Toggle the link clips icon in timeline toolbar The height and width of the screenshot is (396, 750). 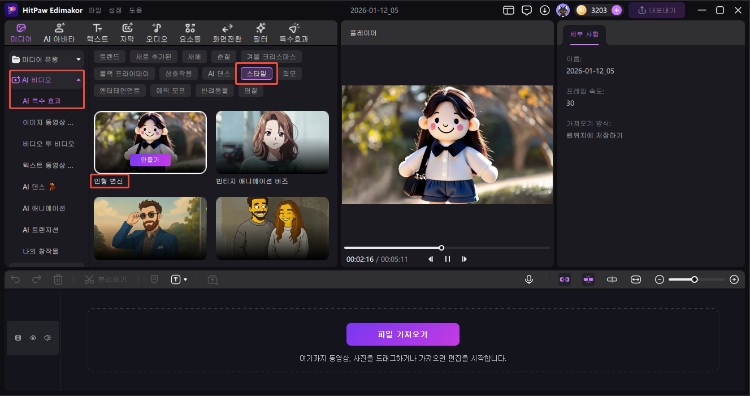[x=564, y=279]
